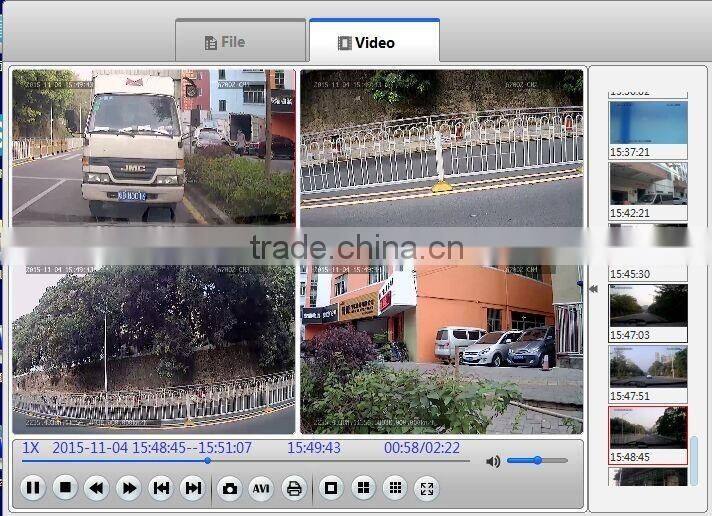Print using the printer icon
Viewport: 712px width, 516px height.
click(294, 488)
